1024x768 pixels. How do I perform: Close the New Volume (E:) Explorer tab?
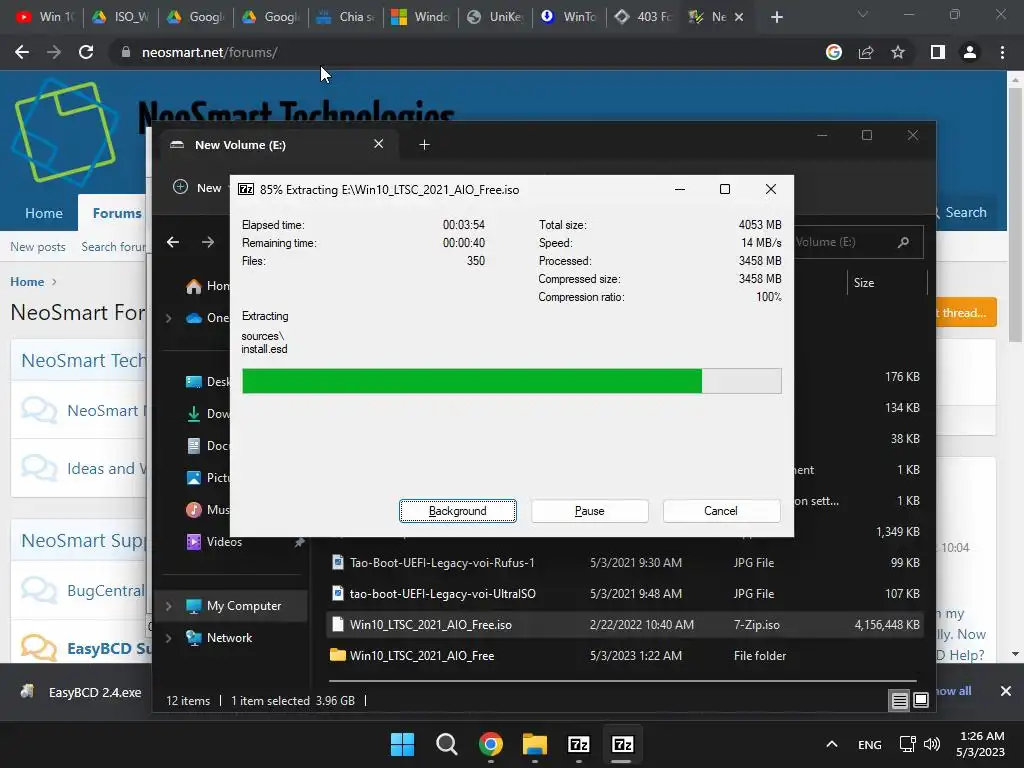(379, 144)
